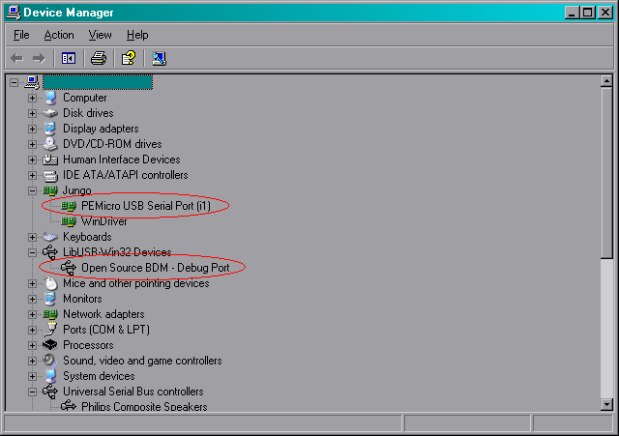Open the Action menu
Screen dimensions: 619x436
point(59,35)
